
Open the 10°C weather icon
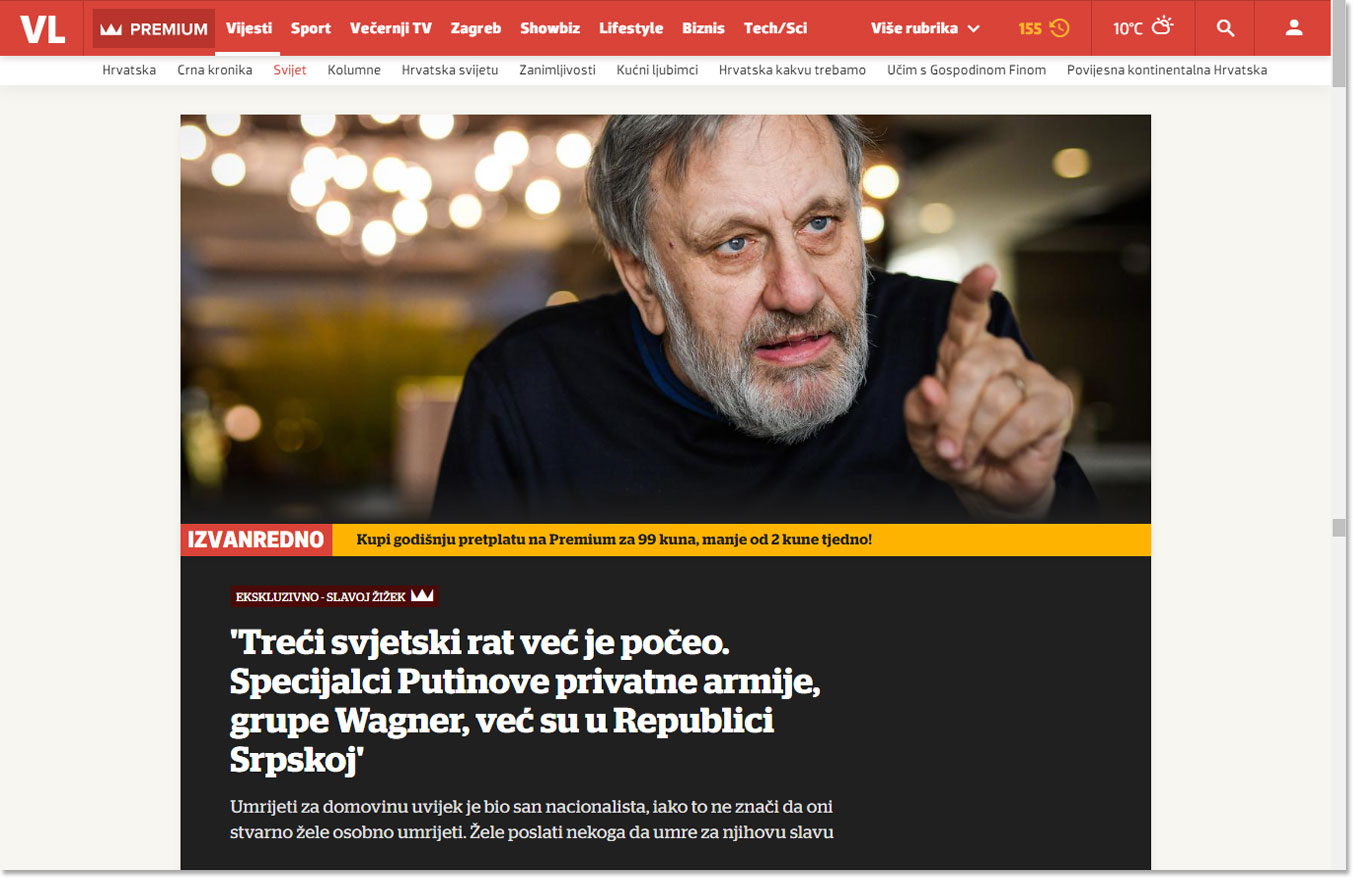coord(1162,27)
